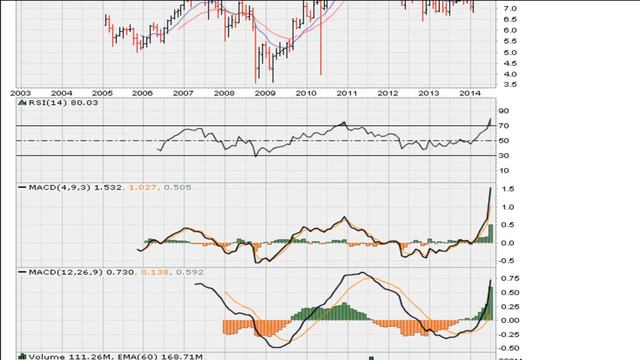Click the 2006 year label
The height and width of the screenshot is (360, 640).
pyautogui.click(x=142, y=93)
